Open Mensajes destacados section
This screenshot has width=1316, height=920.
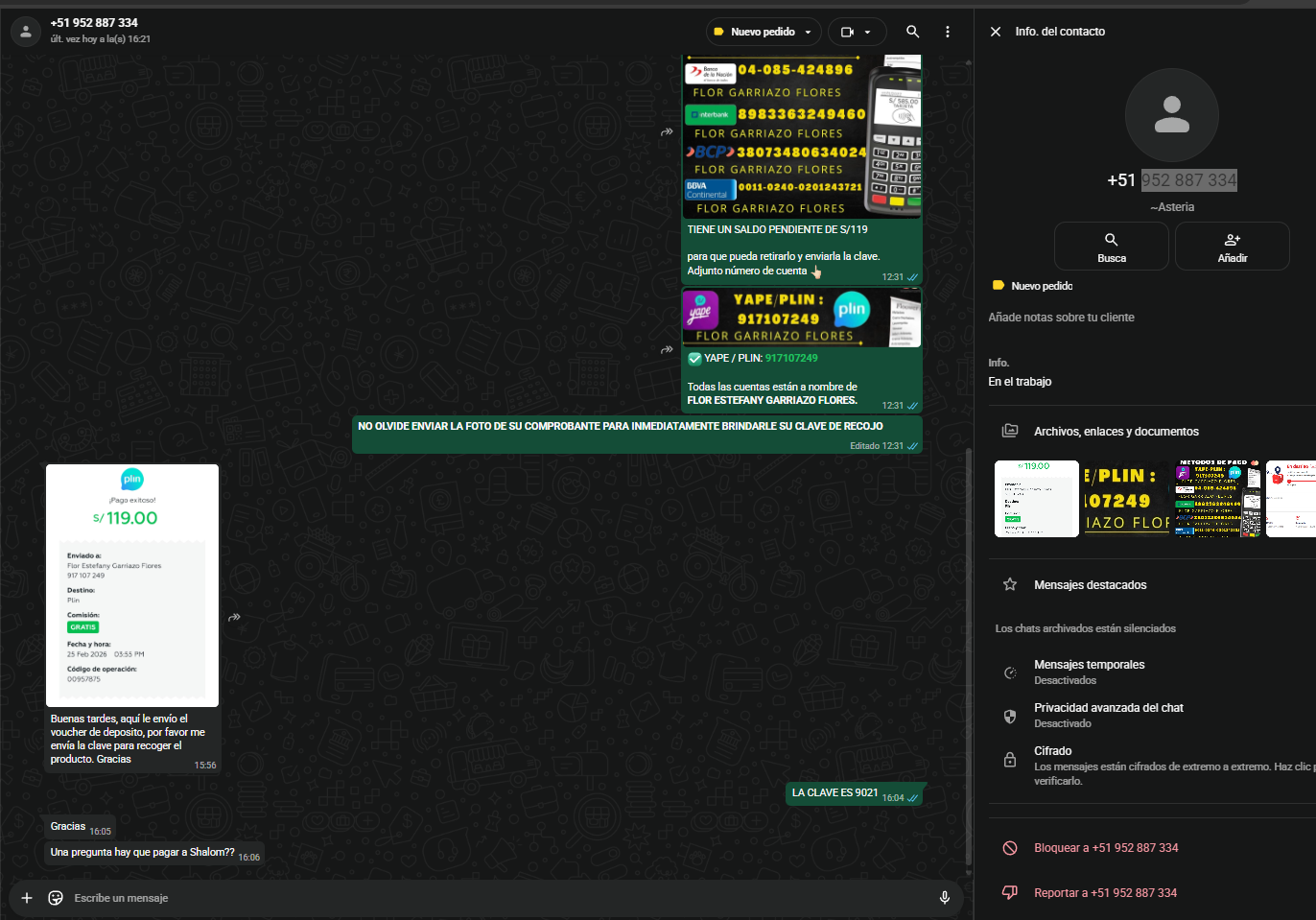[1090, 585]
